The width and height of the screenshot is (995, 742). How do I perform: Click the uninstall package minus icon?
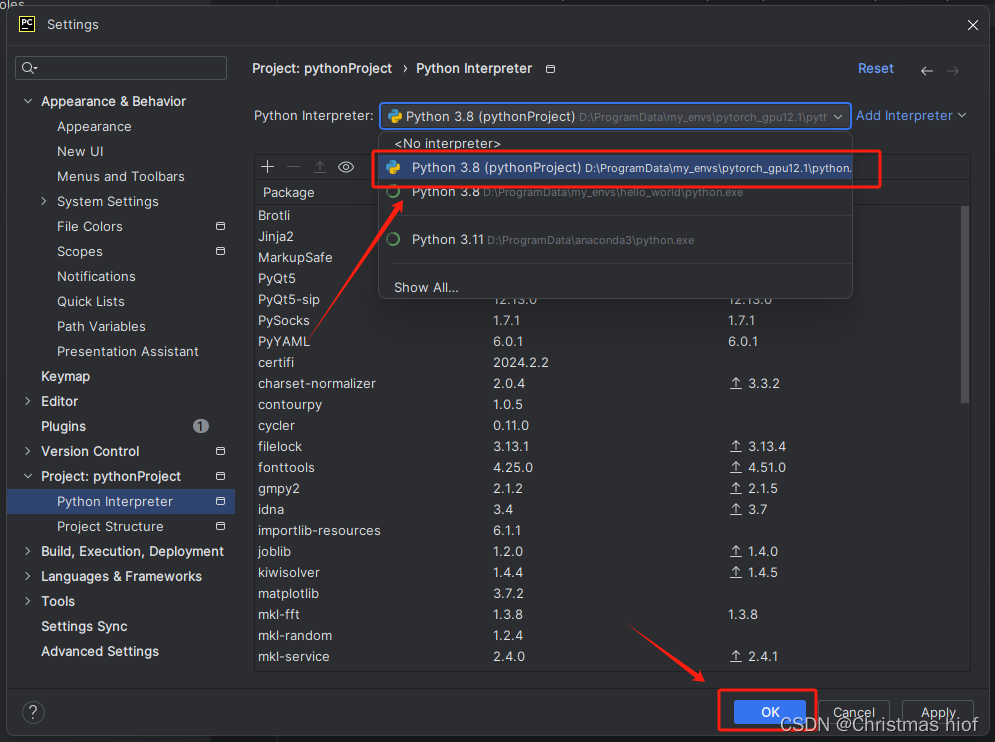tap(293, 167)
